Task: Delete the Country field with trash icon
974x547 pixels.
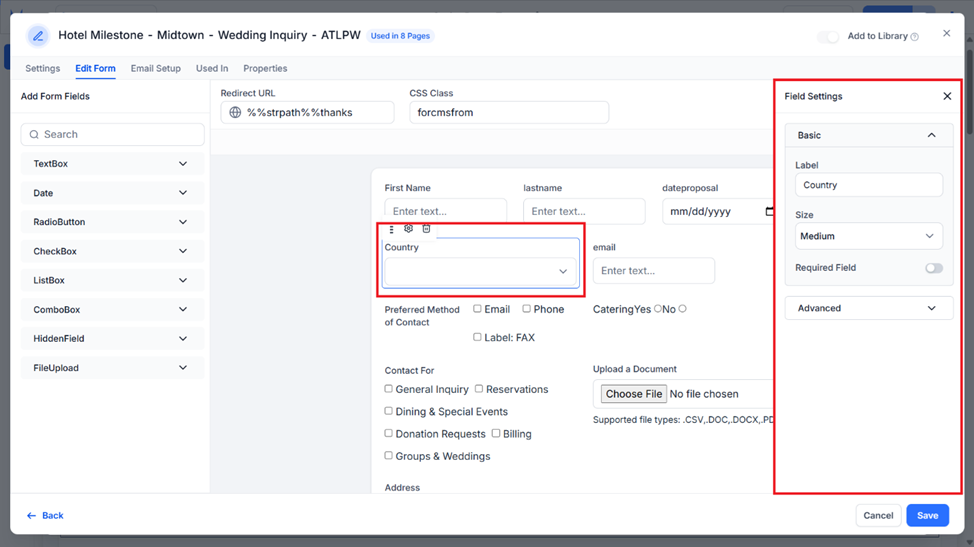Action: tap(426, 228)
